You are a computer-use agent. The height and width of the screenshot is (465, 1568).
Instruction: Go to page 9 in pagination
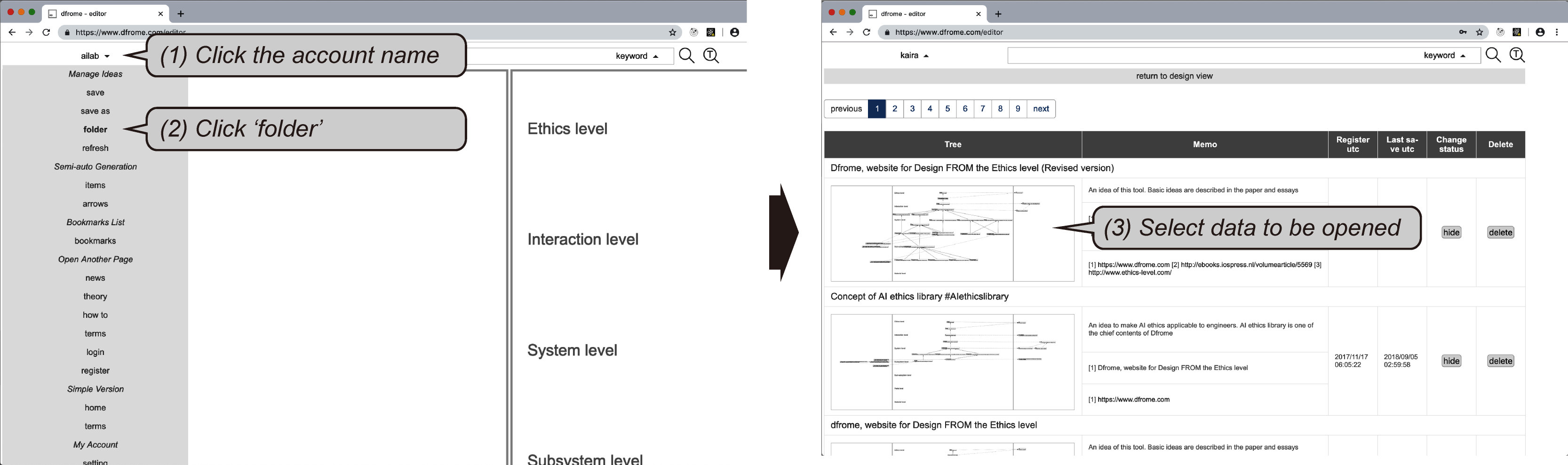coord(1018,109)
